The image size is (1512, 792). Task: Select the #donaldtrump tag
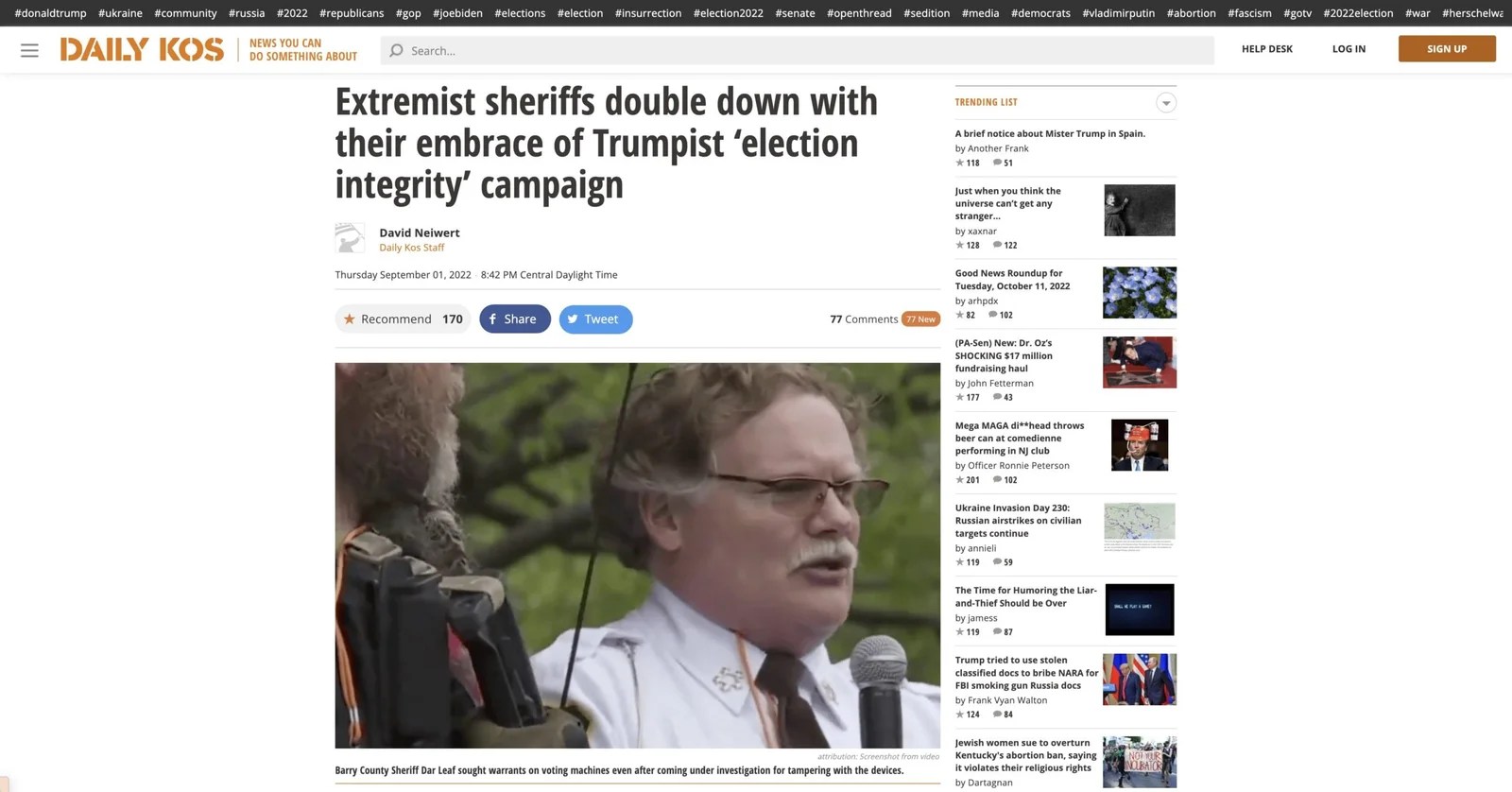pos(50,13)
